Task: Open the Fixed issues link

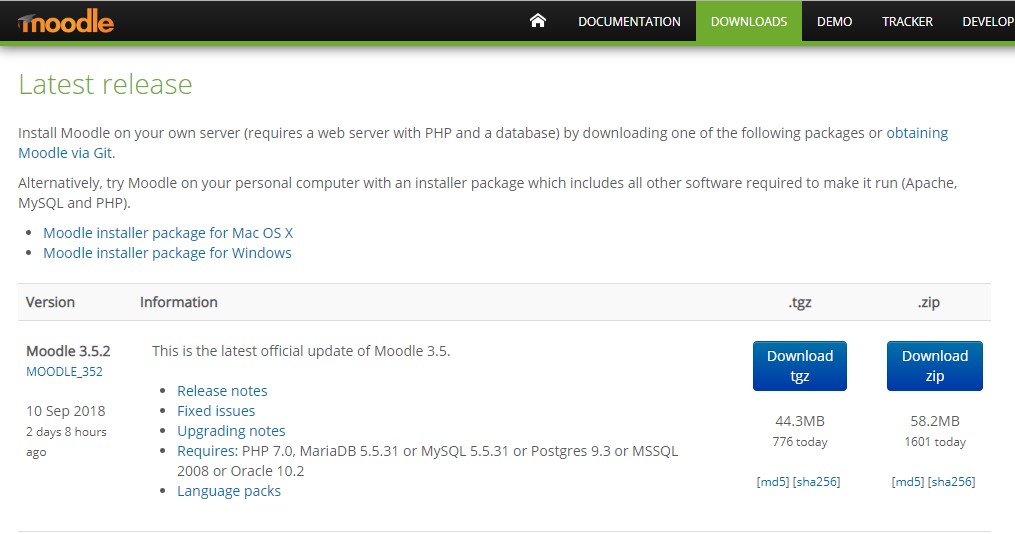Action: pyautogui.click(x=216, y=411)
